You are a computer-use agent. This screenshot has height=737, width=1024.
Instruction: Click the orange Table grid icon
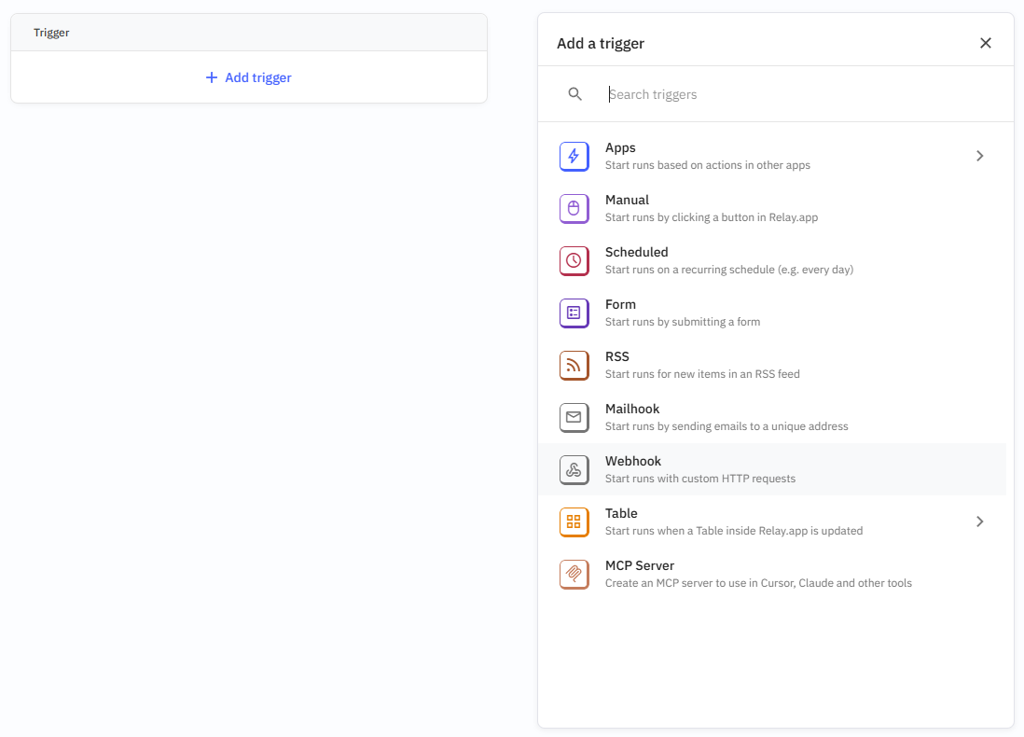(x=574, y=521)
